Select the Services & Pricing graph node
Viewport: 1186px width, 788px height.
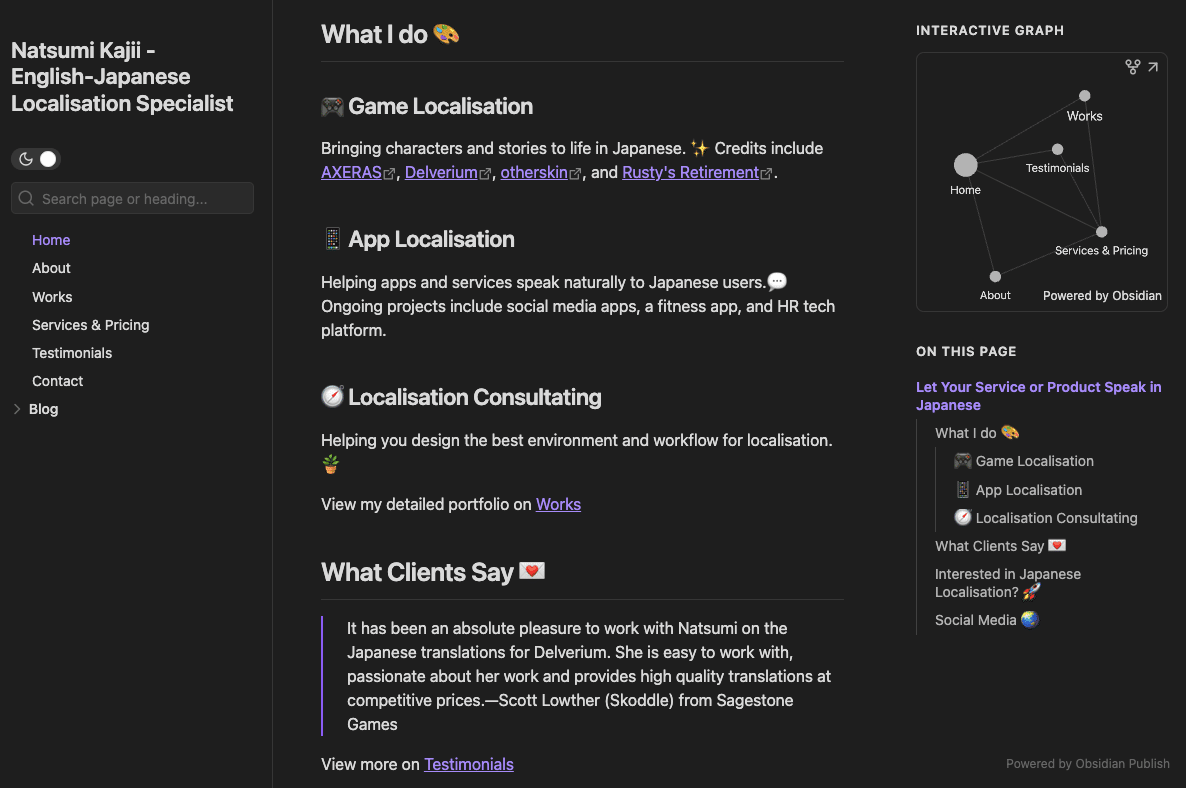(x=1101, y=232)
